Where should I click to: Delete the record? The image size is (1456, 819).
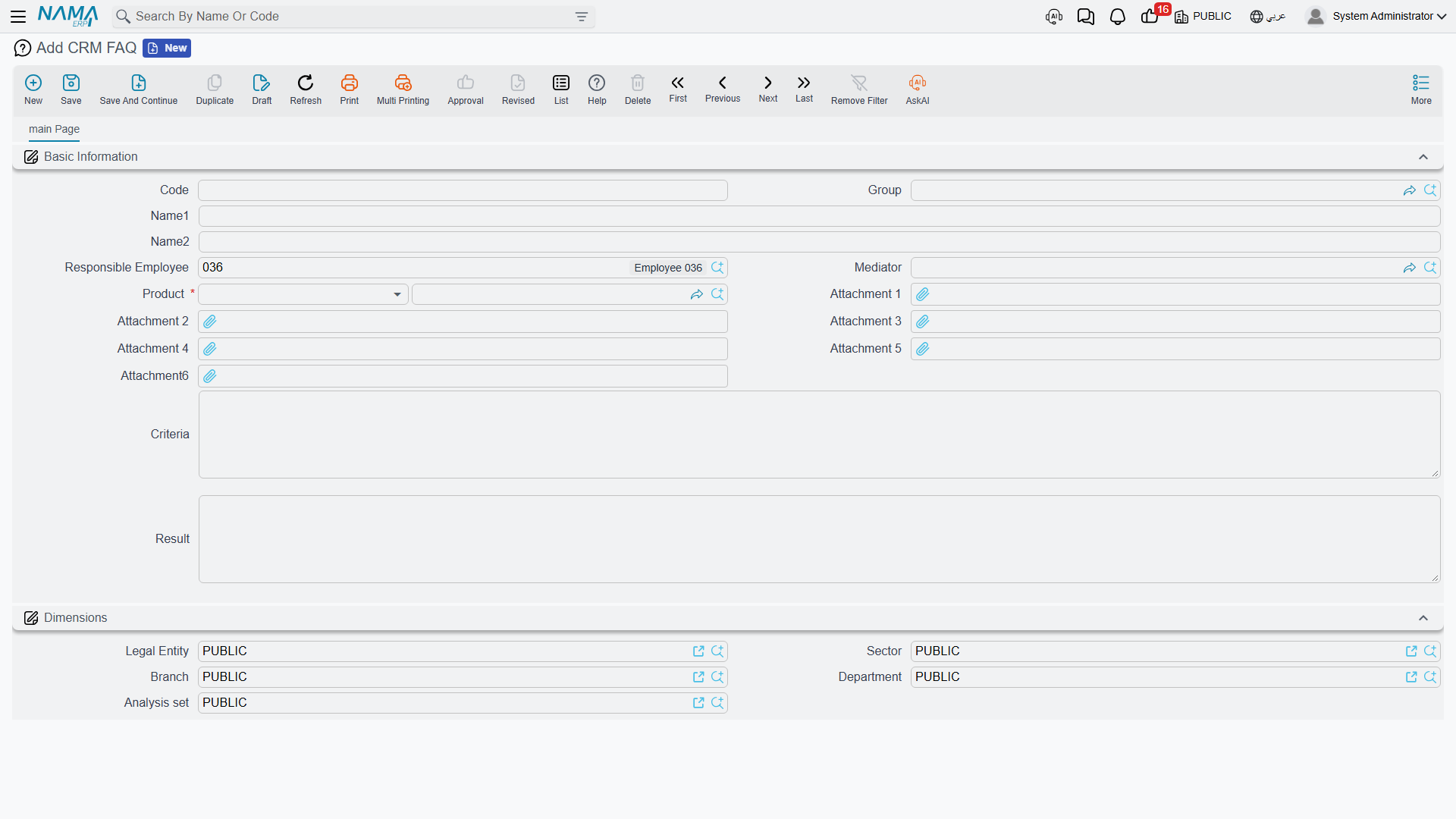[x=638, y=89]
